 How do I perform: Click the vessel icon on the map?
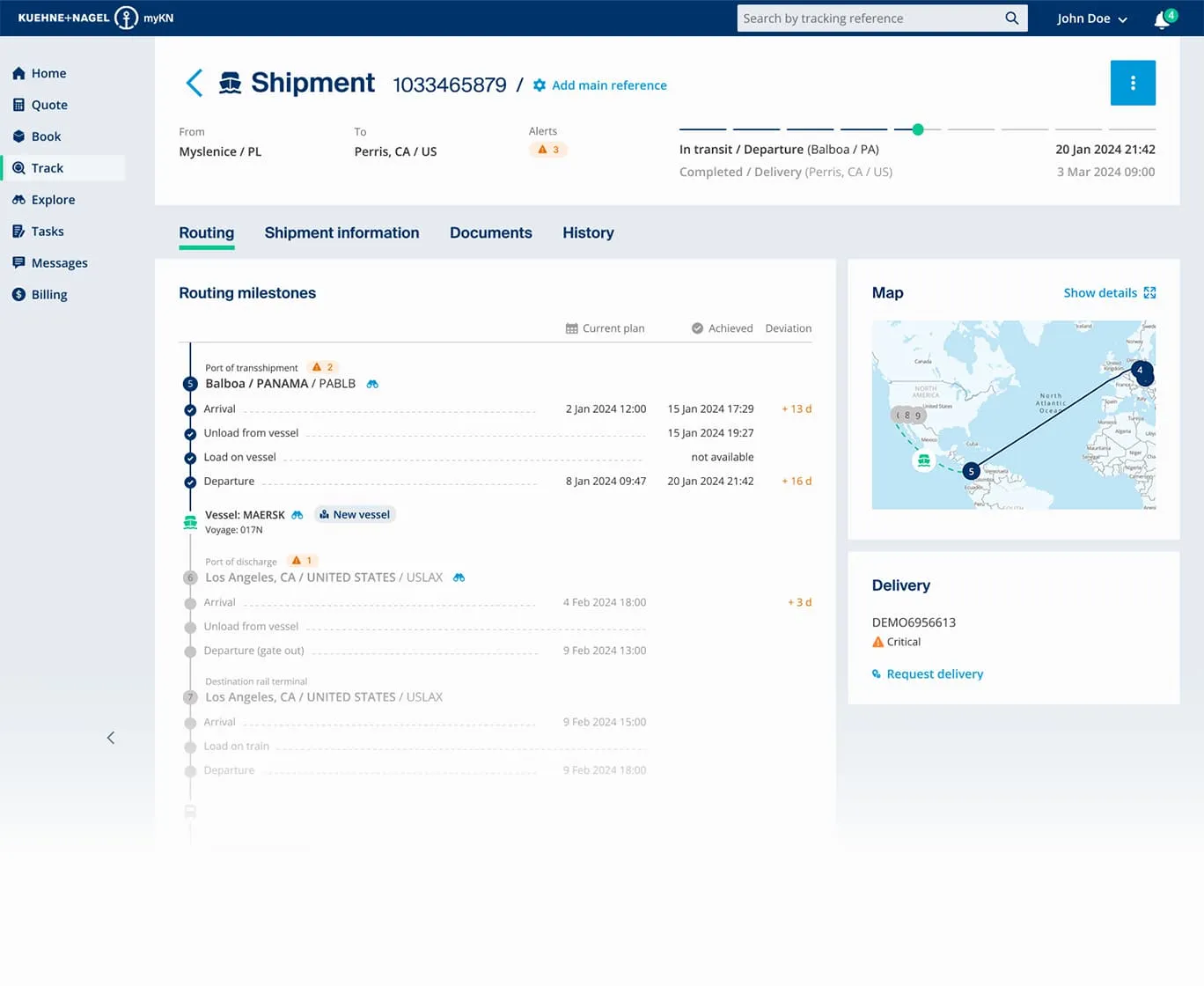923,460
